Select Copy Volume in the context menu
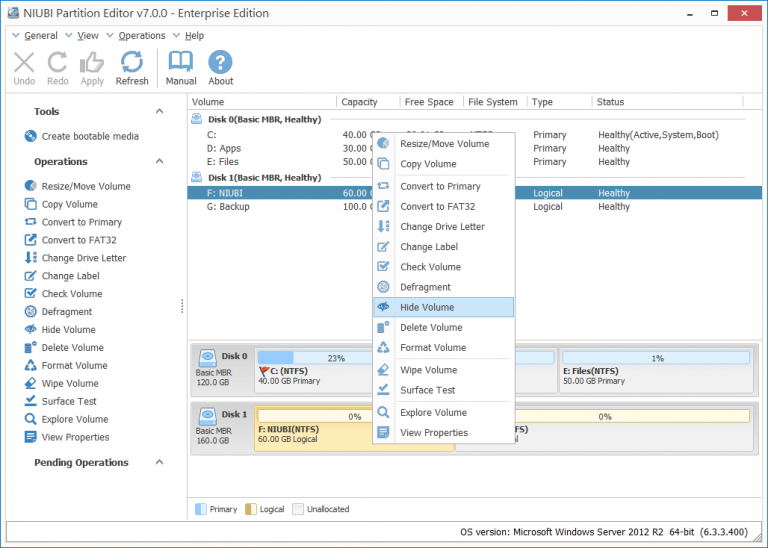The image size is (768, 548). point(444,164)
